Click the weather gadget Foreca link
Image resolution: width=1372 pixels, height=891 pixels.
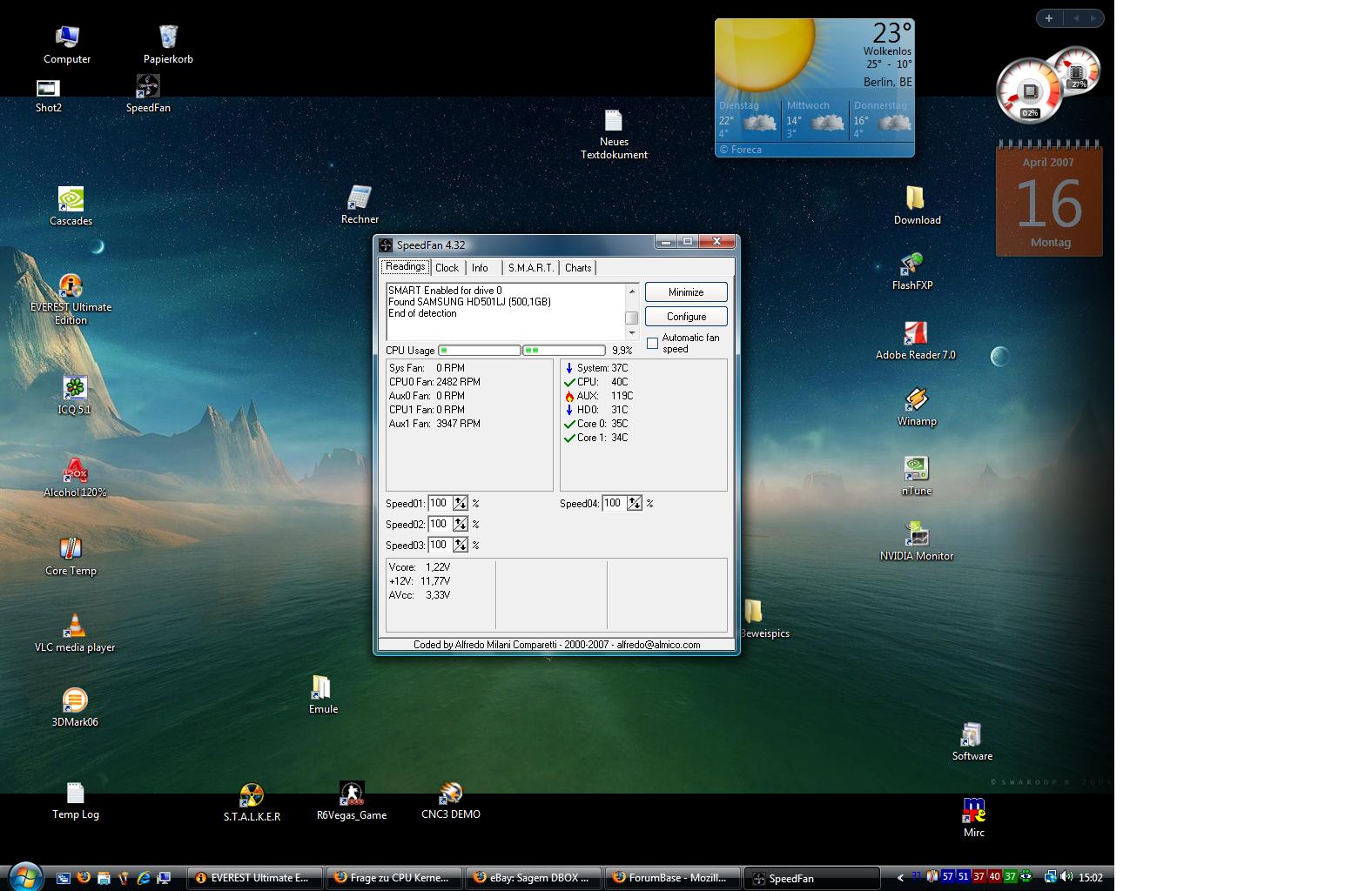coord(741,150)
